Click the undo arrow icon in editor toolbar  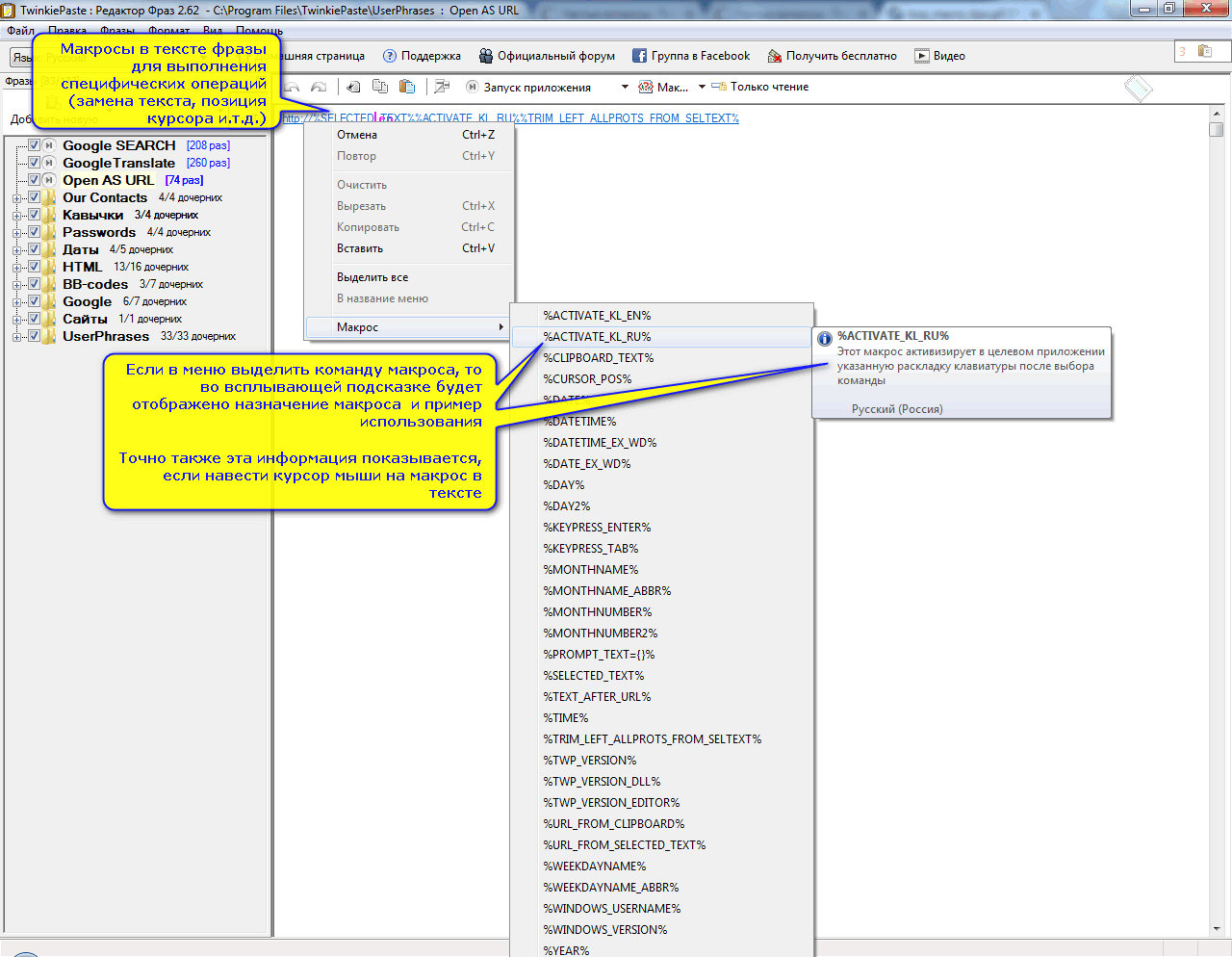[x=293, y=87]
